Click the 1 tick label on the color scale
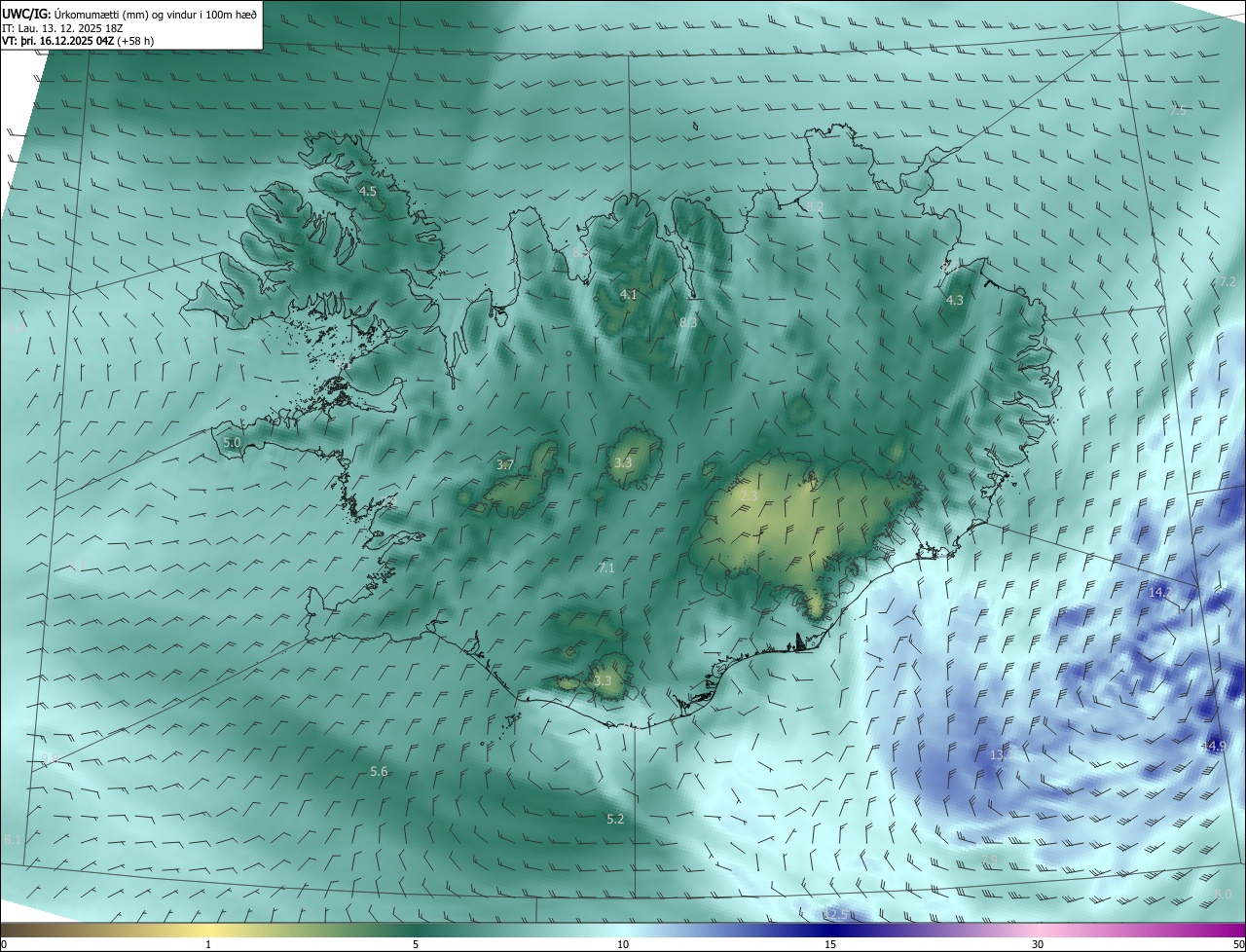The height and width of the screenshot is (952, 1246). 208,944
